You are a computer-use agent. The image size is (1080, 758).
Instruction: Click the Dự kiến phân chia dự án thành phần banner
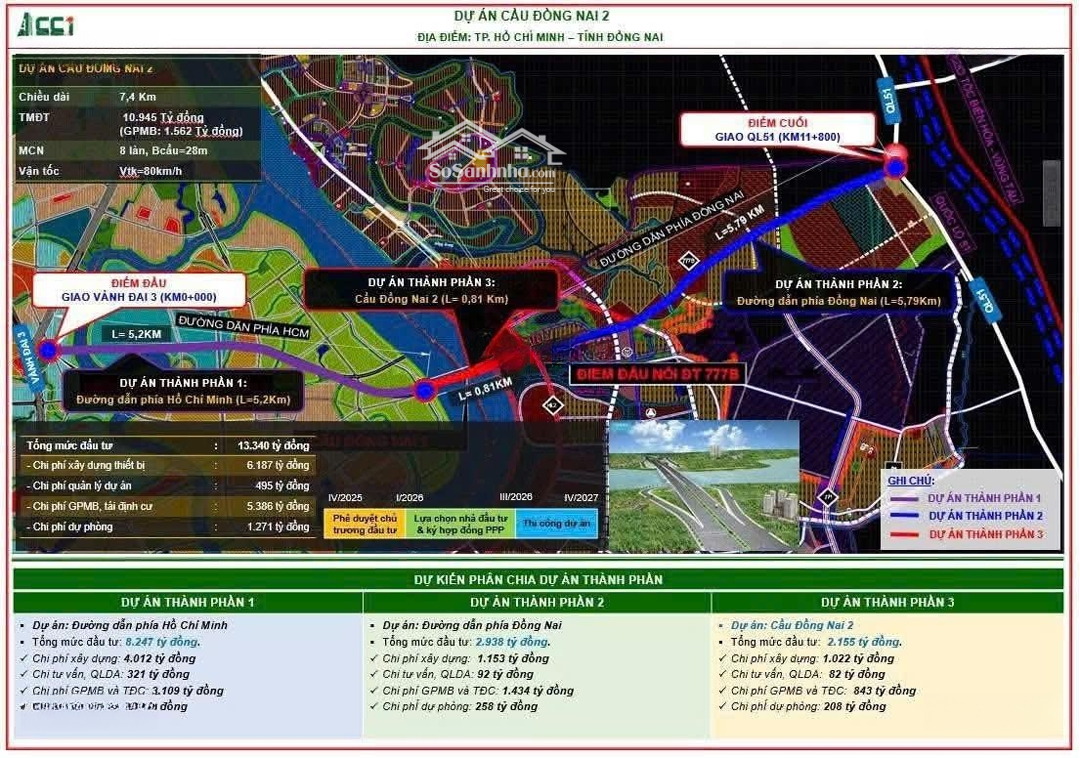pos(538,579)
